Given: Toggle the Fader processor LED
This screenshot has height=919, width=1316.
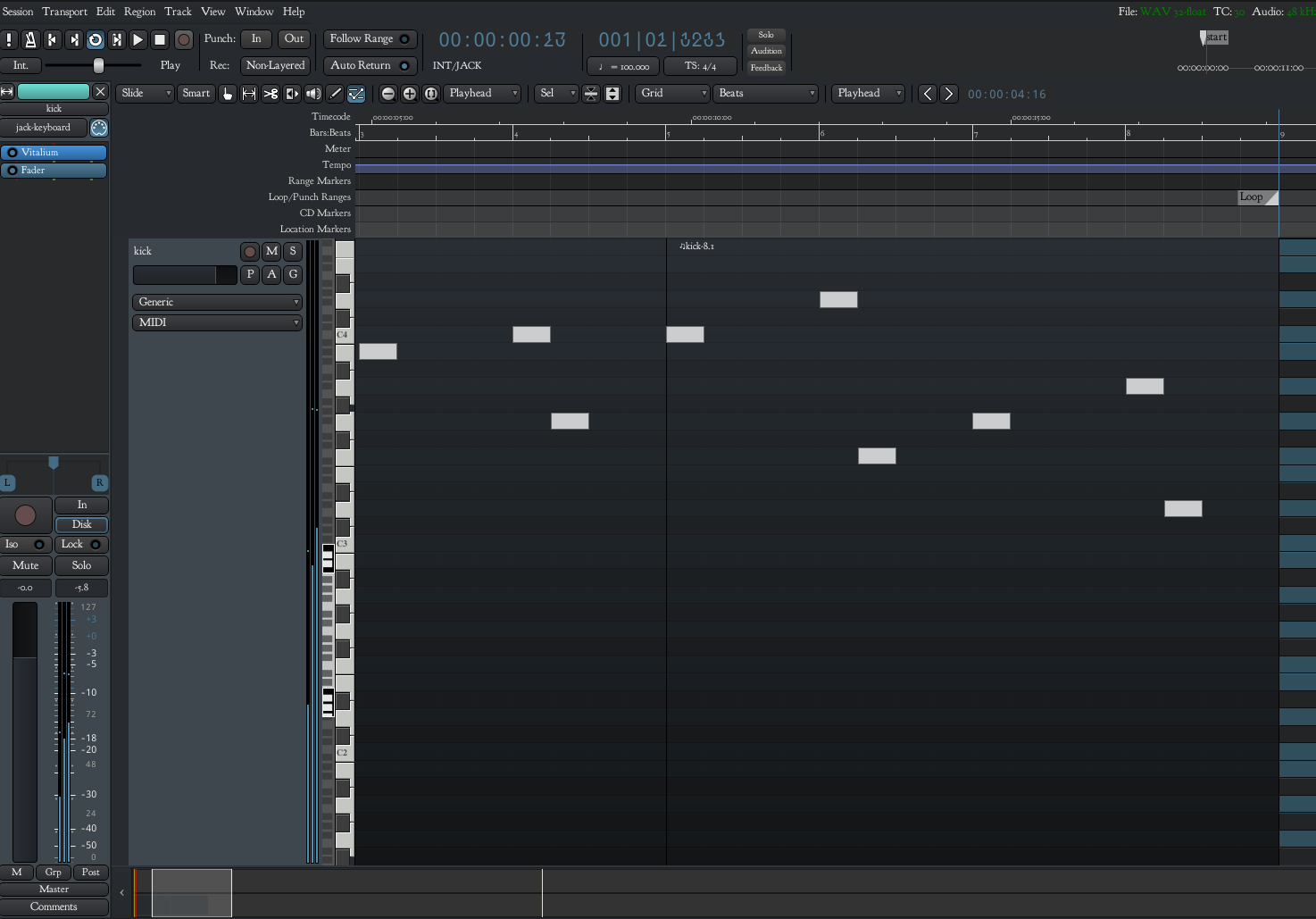Looking at the screenshot, I should [x=12, y=171].
